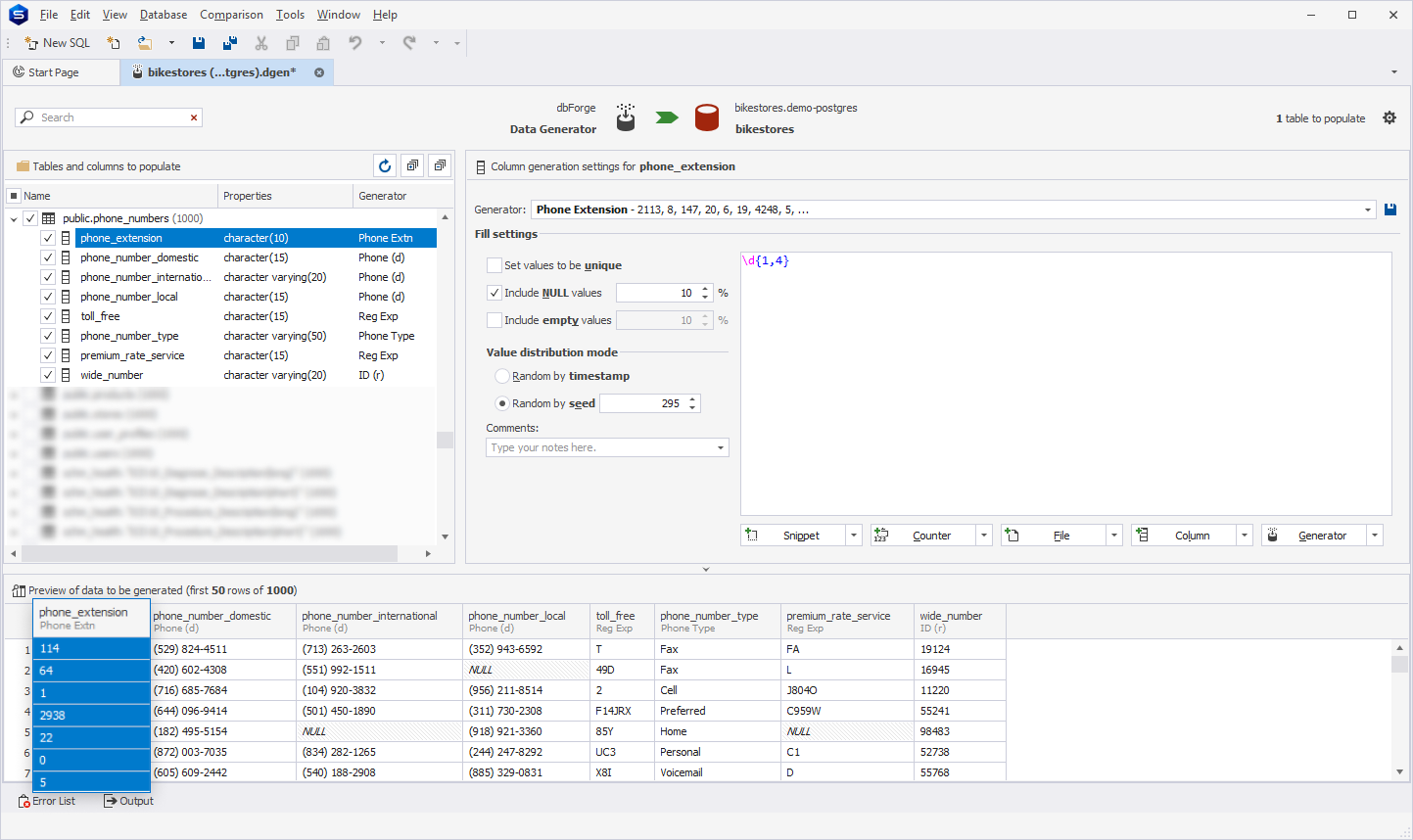Viewport: 1413px width, 840px height.
Task: Select the phone_number_type column row
Action: pyautogui.click(x=255, y=336)
